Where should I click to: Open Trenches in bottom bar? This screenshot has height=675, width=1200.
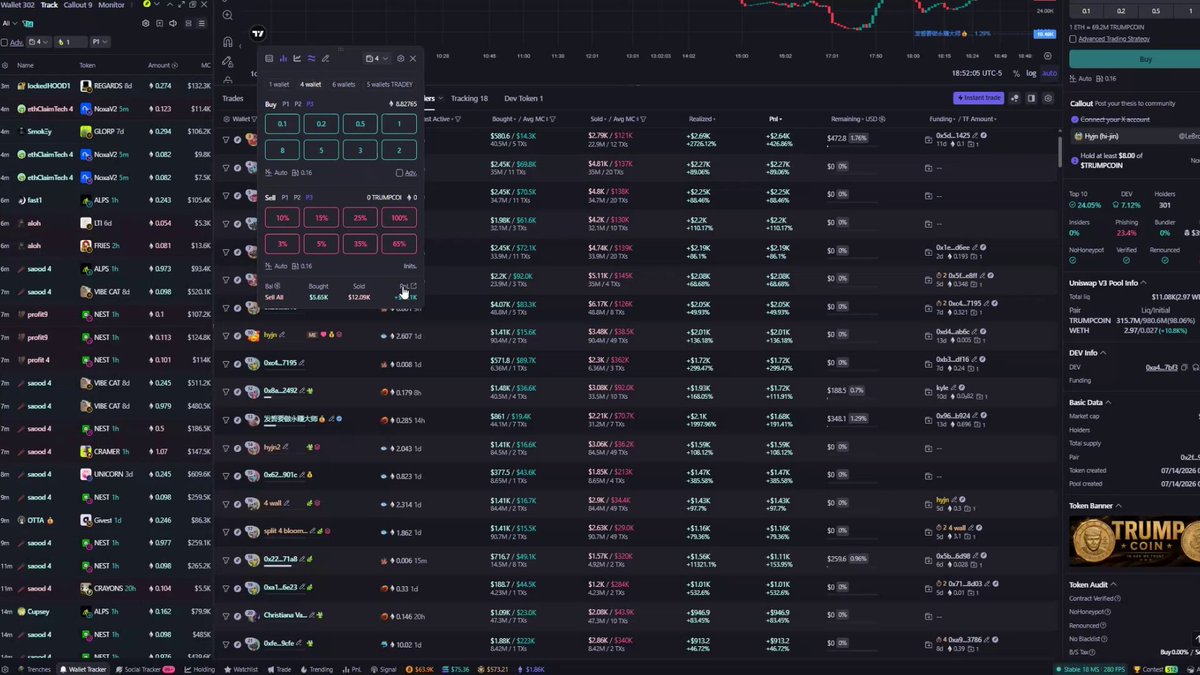32,669
